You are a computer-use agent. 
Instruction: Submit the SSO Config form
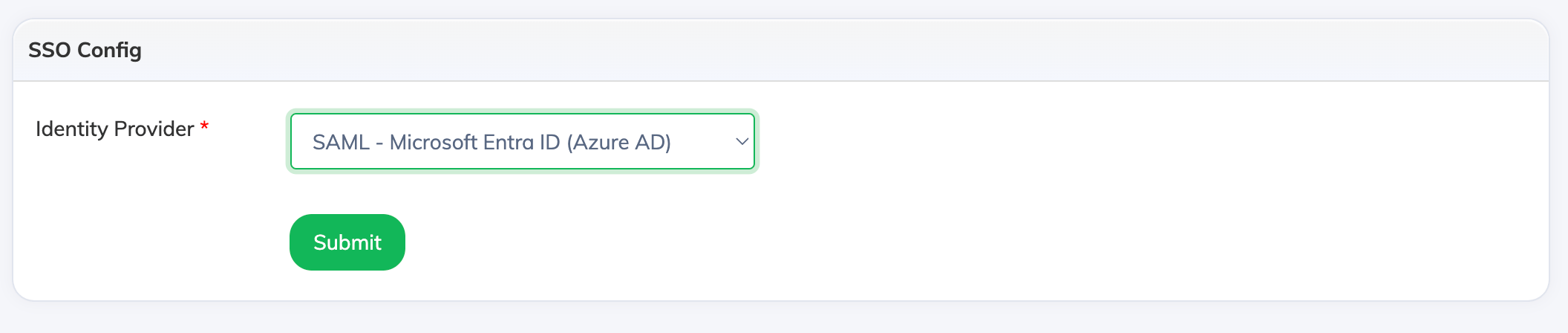347,242
